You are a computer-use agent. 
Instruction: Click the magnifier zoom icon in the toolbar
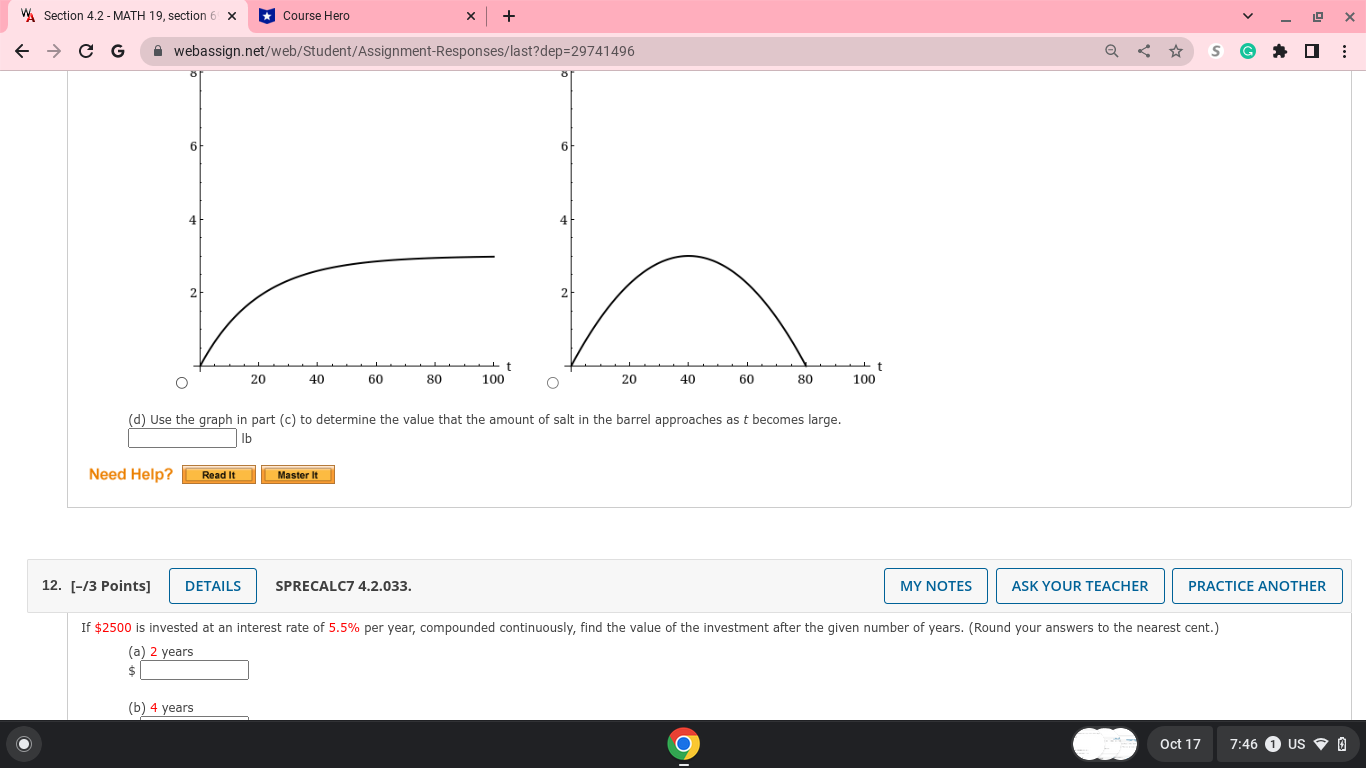tap(1111, 49)
